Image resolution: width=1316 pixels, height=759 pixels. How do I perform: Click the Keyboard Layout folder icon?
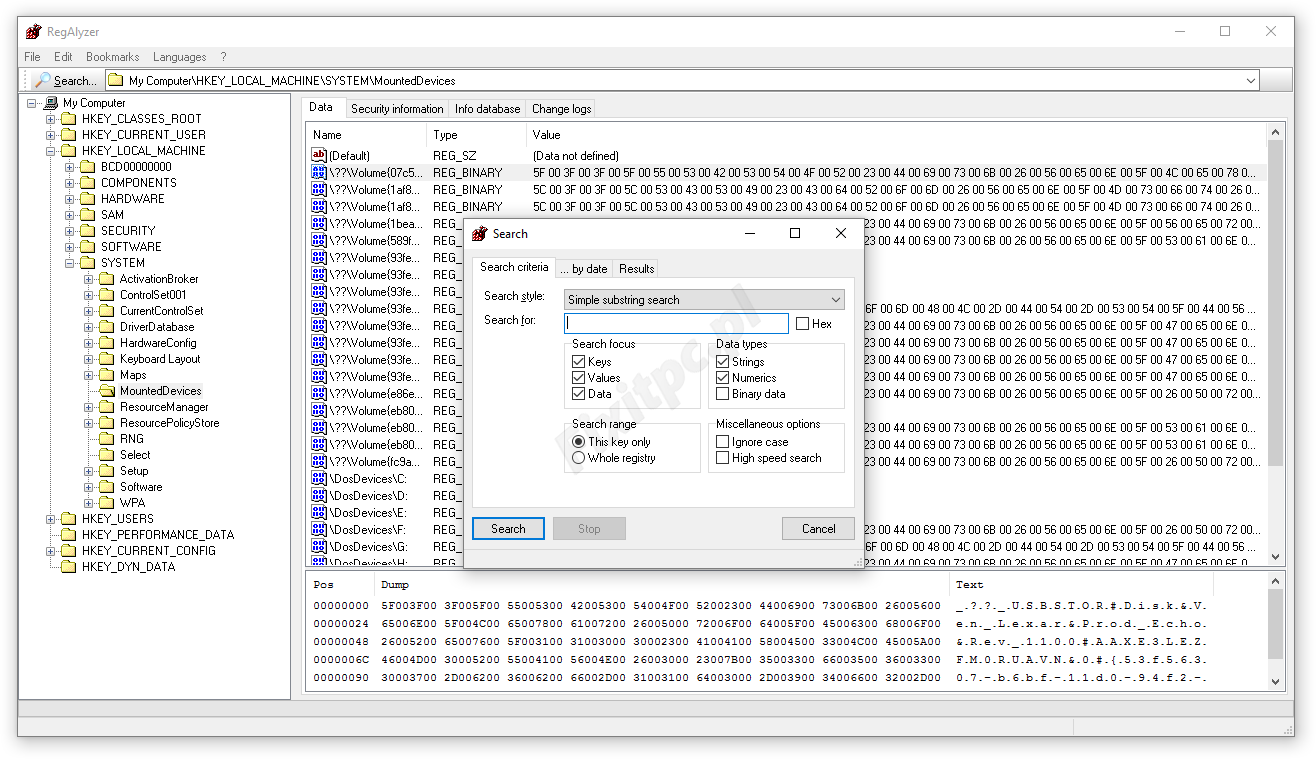click(x=106, y=359)
